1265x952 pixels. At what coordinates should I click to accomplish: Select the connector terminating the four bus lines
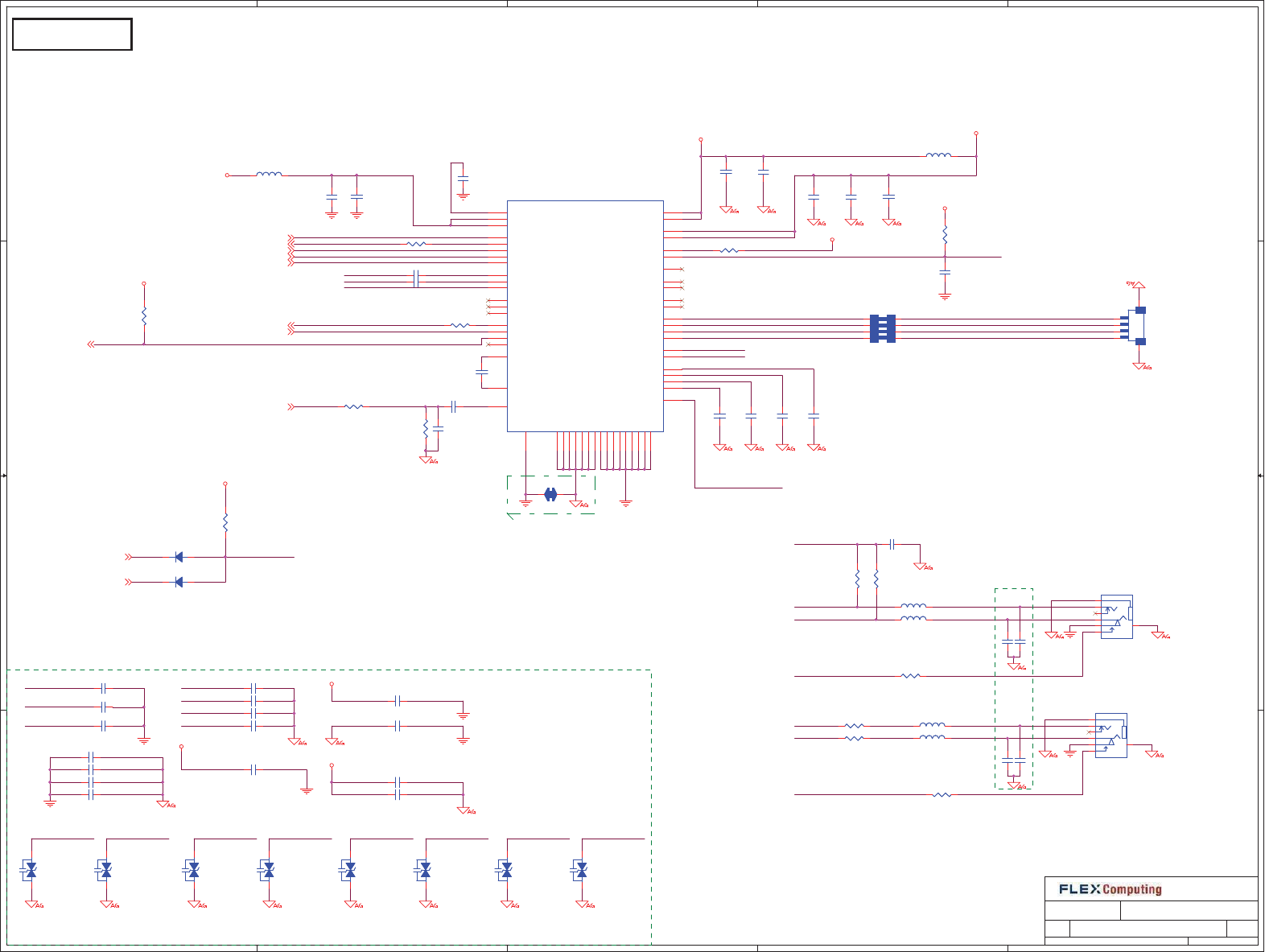pyautogui.click(x=1134, y=326)
